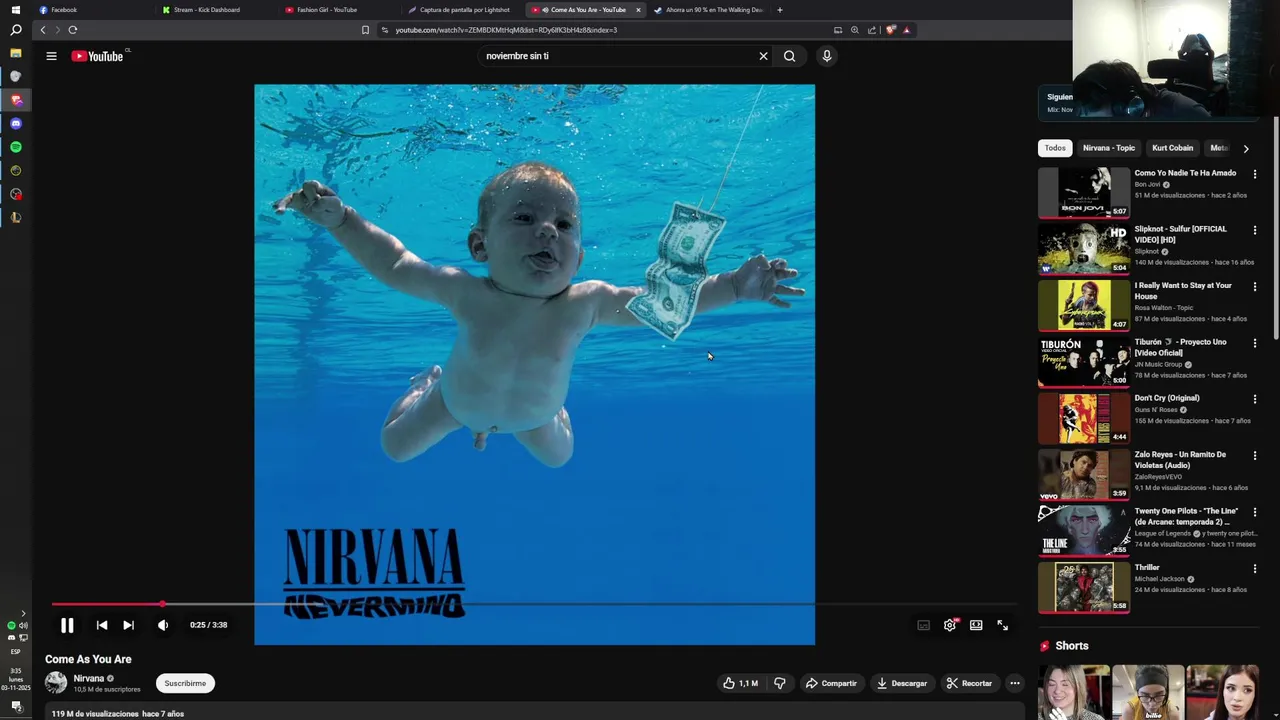Open options for I Really Want to Stay
Screen dimensions: 1280x720
point(1255,286)
